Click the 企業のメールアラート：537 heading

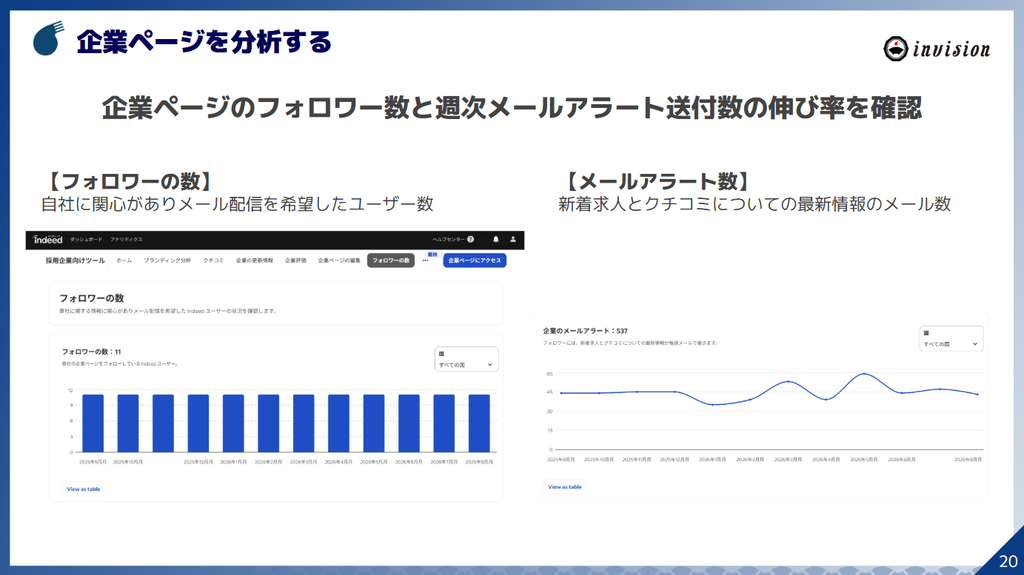[x=585, y=331]
